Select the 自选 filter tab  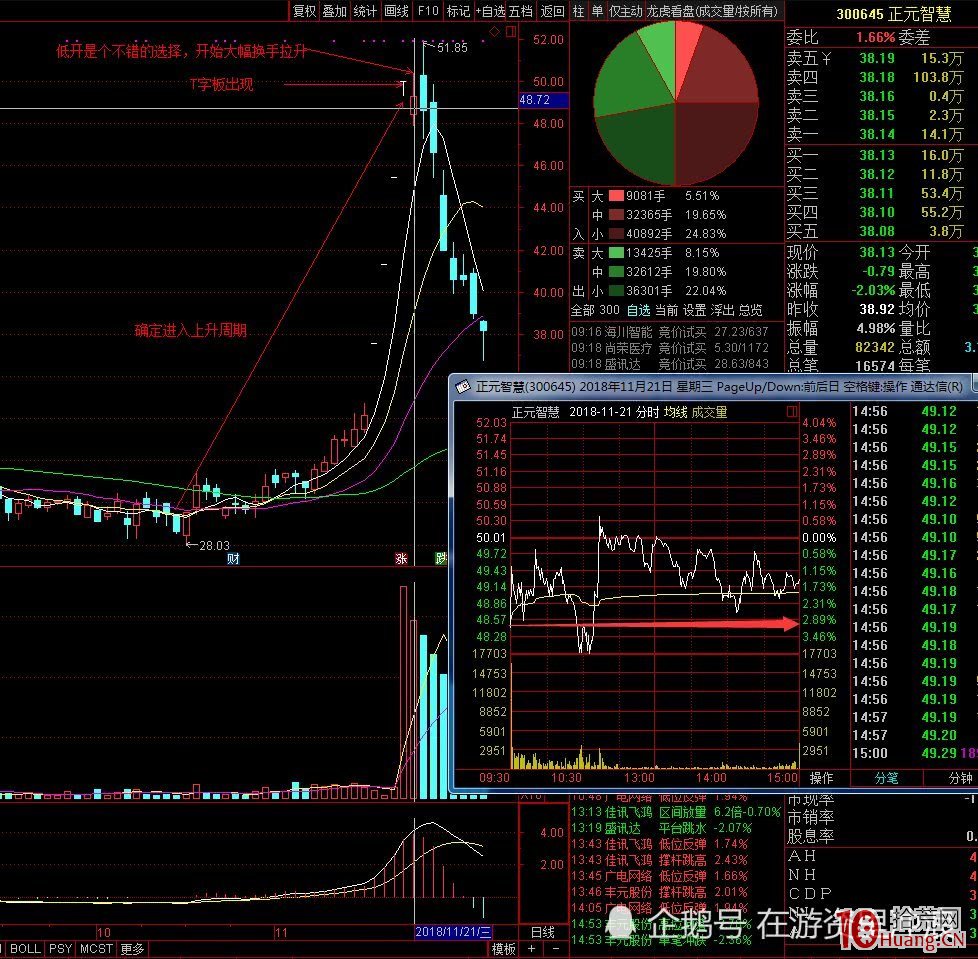[638, 310]
